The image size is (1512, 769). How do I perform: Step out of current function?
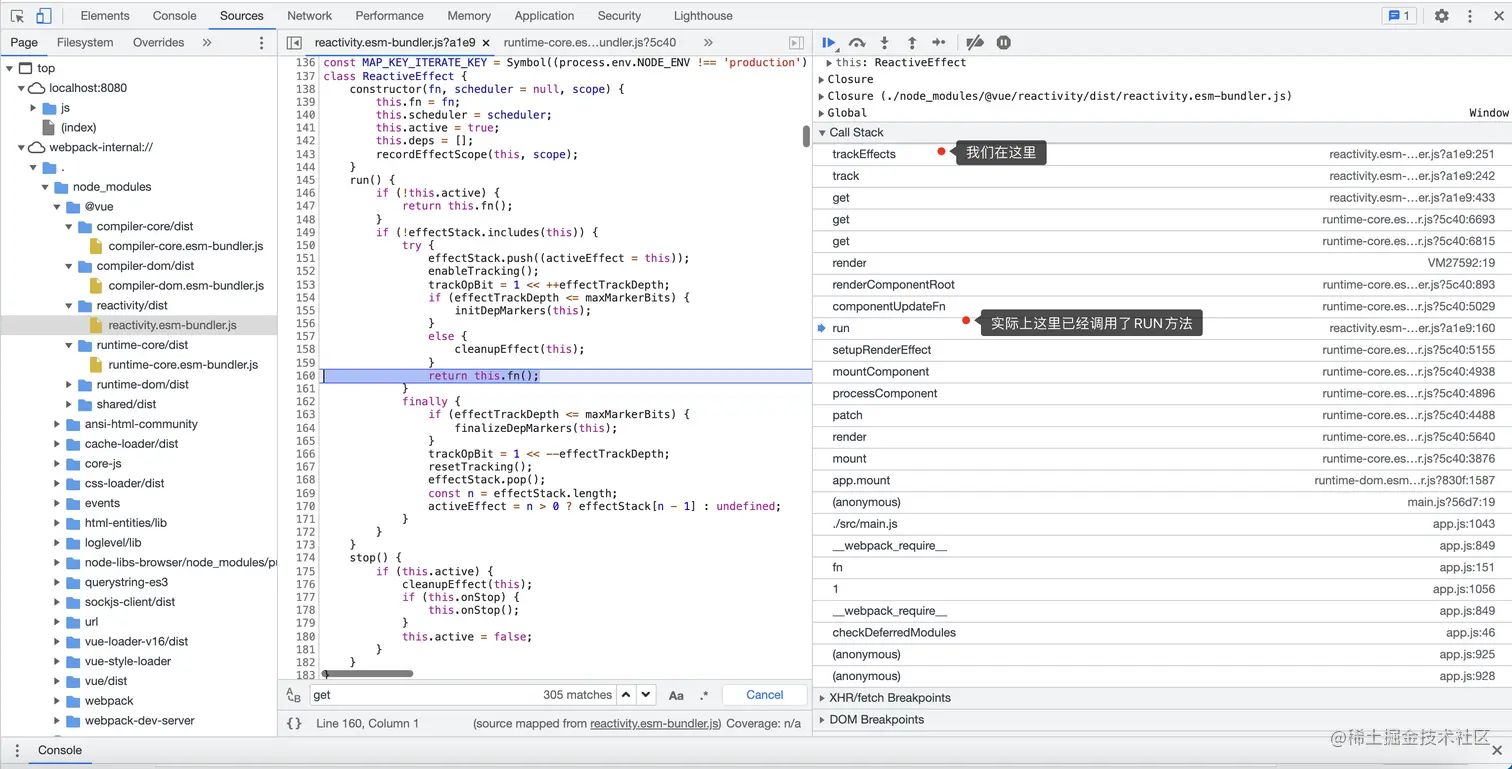(x=911, y=43)
